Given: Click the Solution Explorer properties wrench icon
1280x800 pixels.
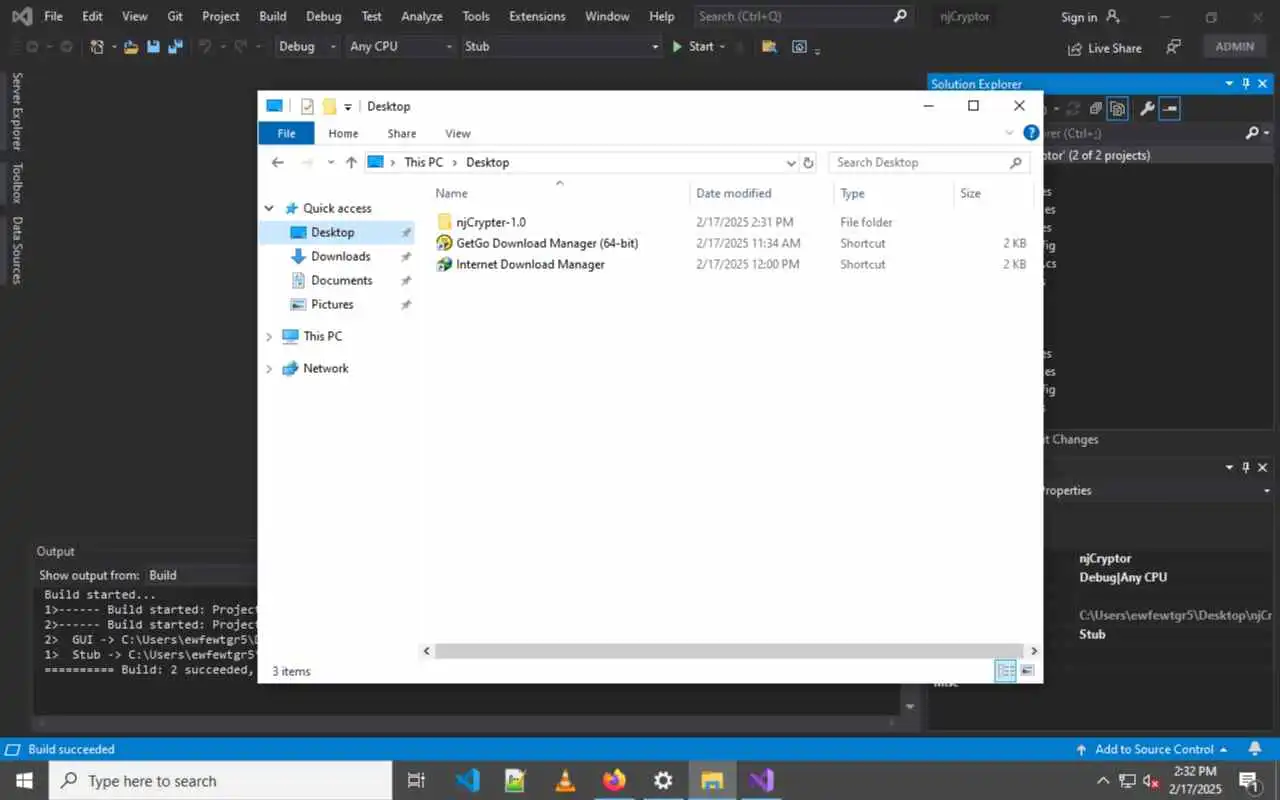Looking at the screenshot, I should pos(1147,108).
